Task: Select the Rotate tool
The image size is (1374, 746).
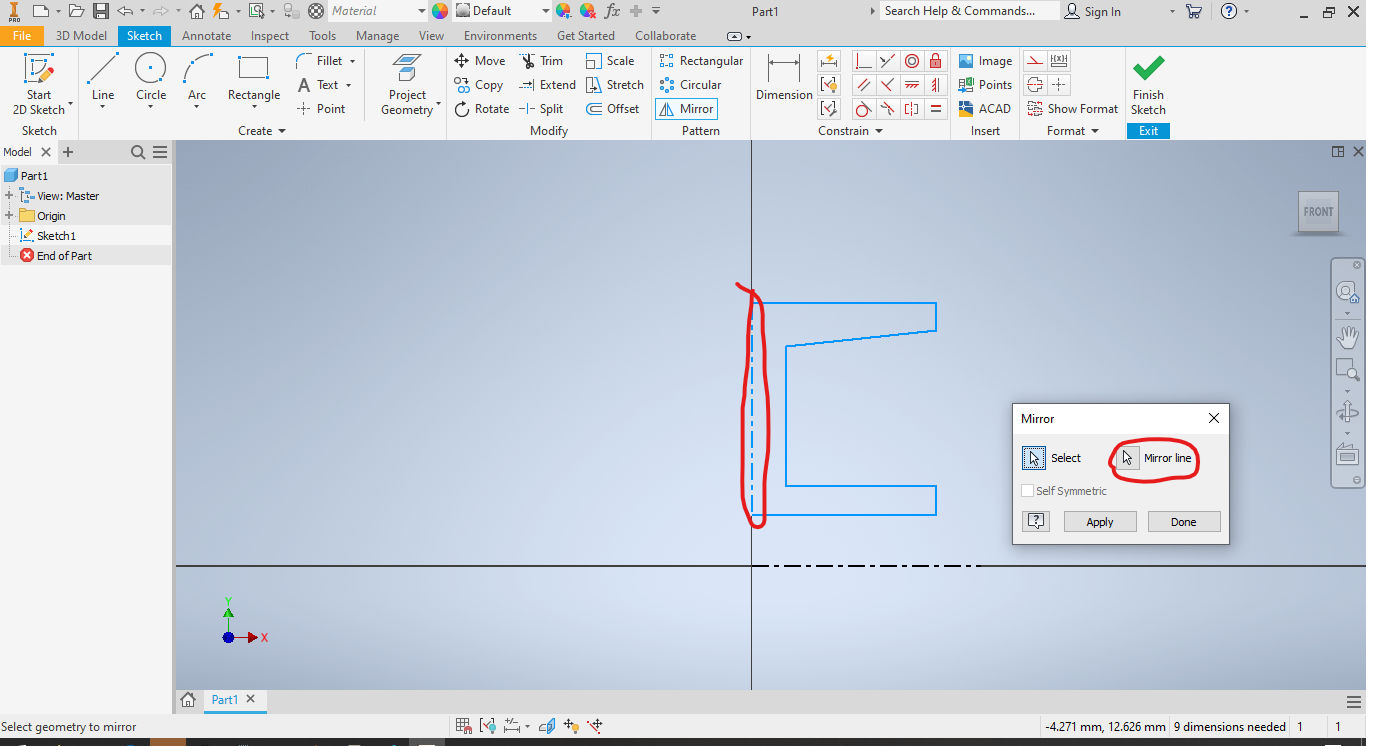Action: coord(482,109)
